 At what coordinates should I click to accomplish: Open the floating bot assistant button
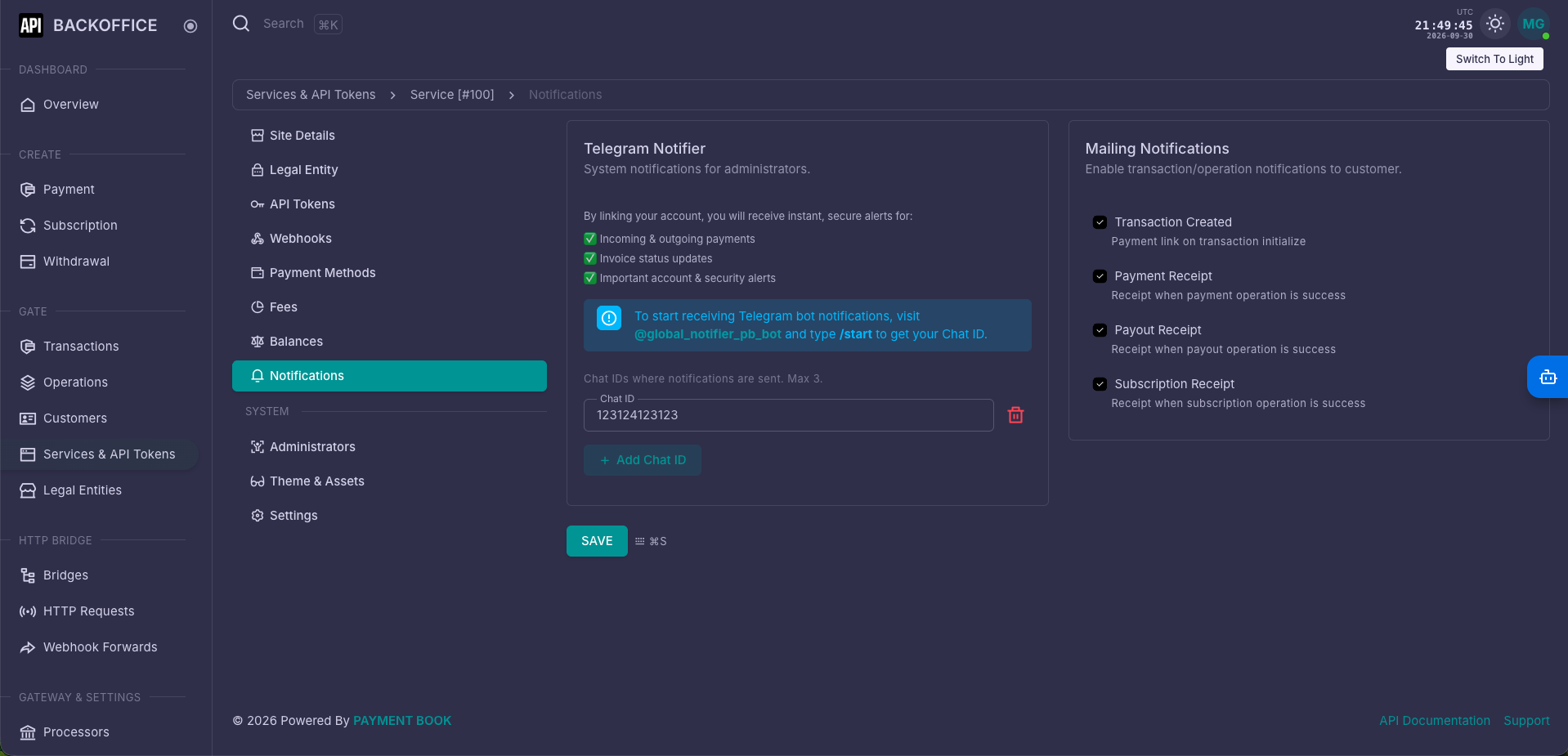tap(1548, 377)
